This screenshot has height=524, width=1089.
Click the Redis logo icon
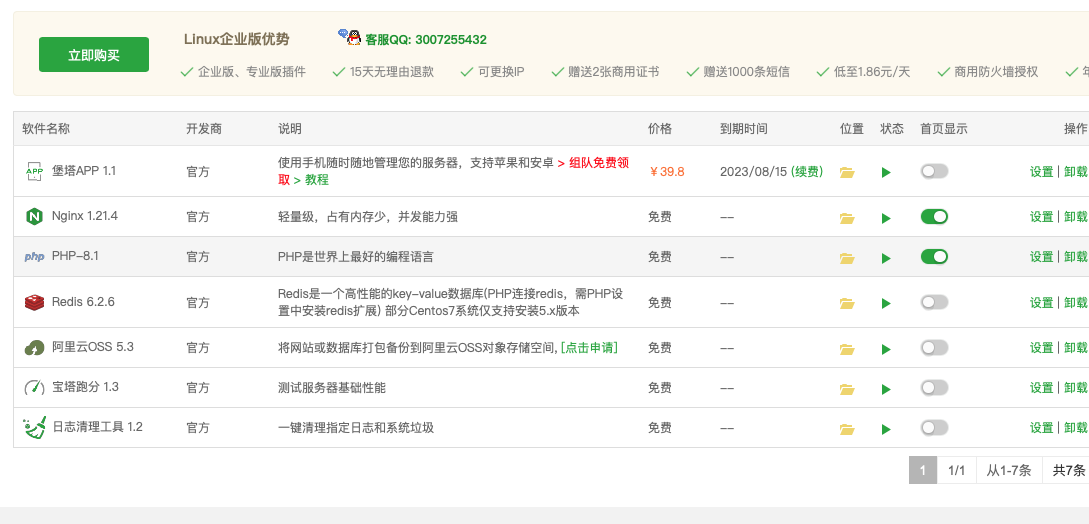(x=34, y=302)
